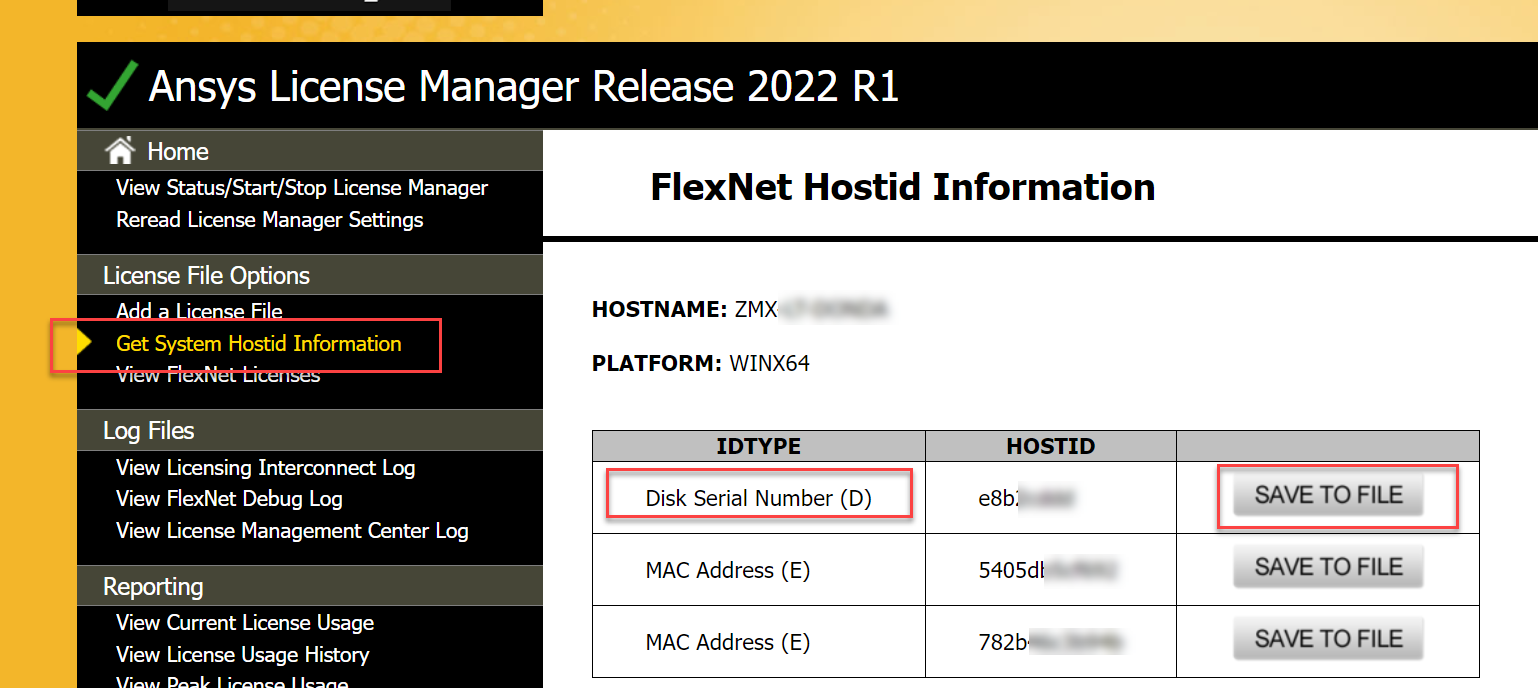This screenshot has height=688, width=1538.
Task: Select Reread License Manager Settings
Action: 270,220
